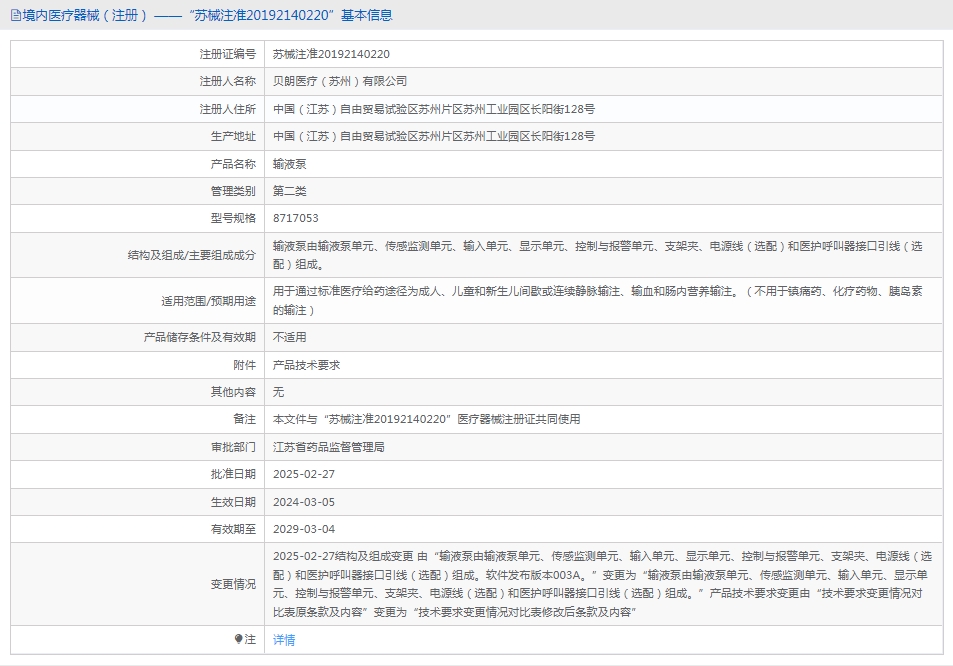Click the 生产地址 address value
The width and height of the screenshot is (953, 666).
(x=434, y=136)
